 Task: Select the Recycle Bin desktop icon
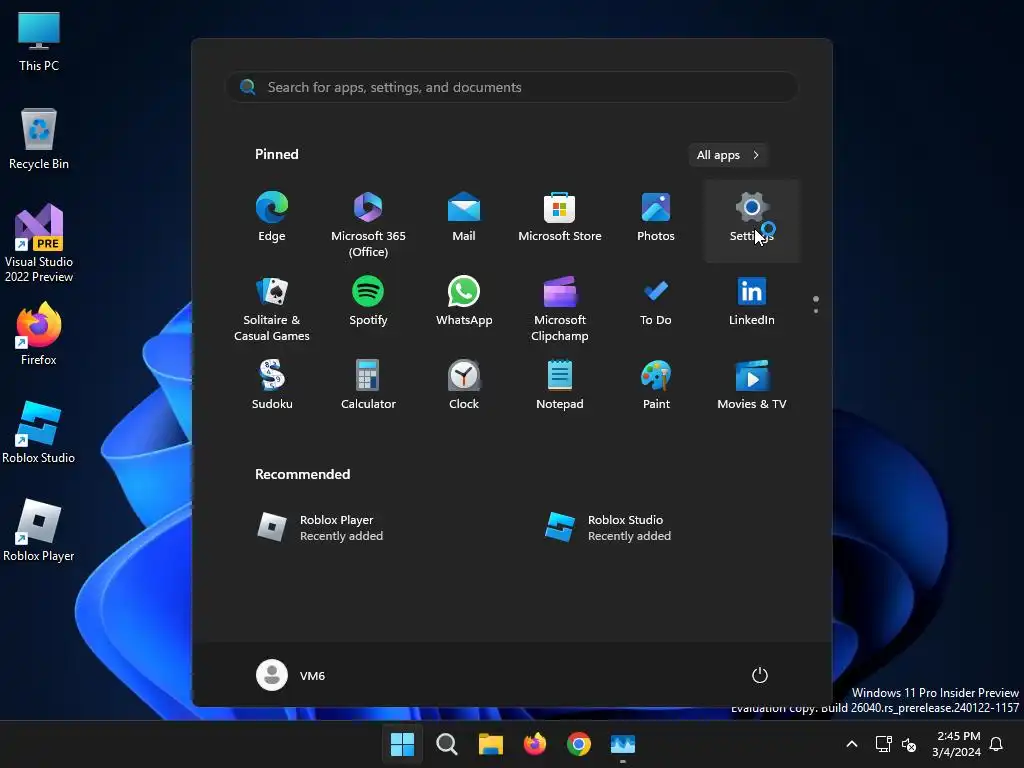39,139
